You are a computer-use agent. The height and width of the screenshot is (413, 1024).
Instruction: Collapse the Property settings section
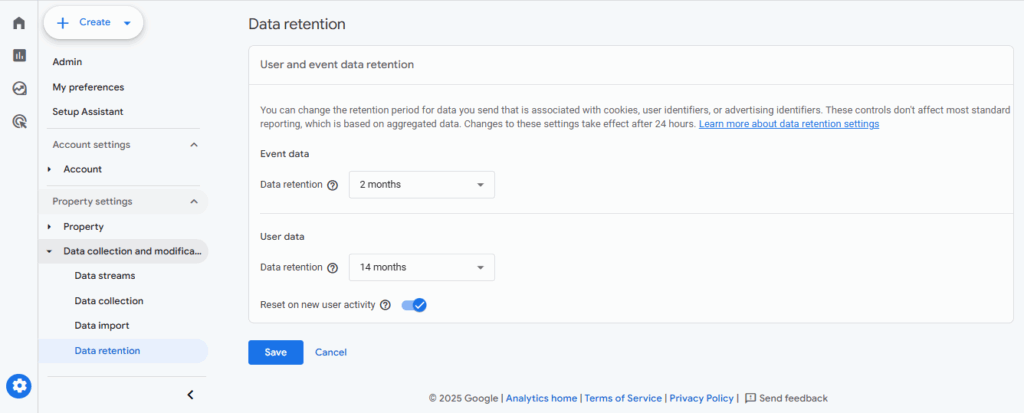point(193,201)
